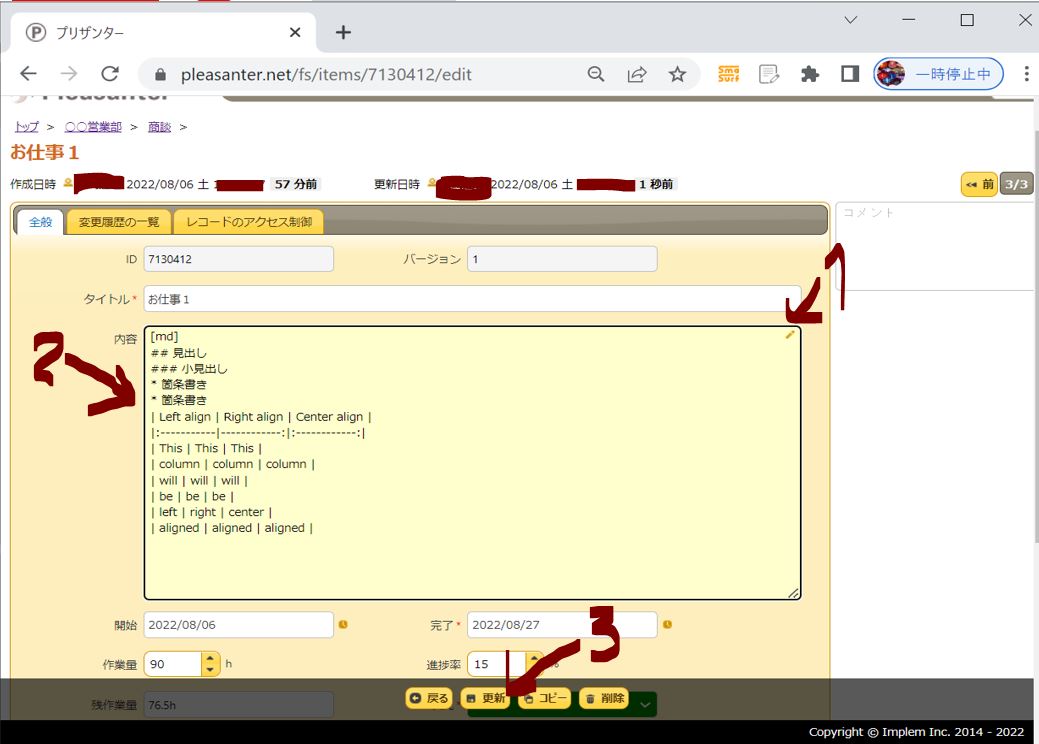Click the pencil edit icon in 内容 field
Screen dimensions: 1039x744
[x=789, y=335]
